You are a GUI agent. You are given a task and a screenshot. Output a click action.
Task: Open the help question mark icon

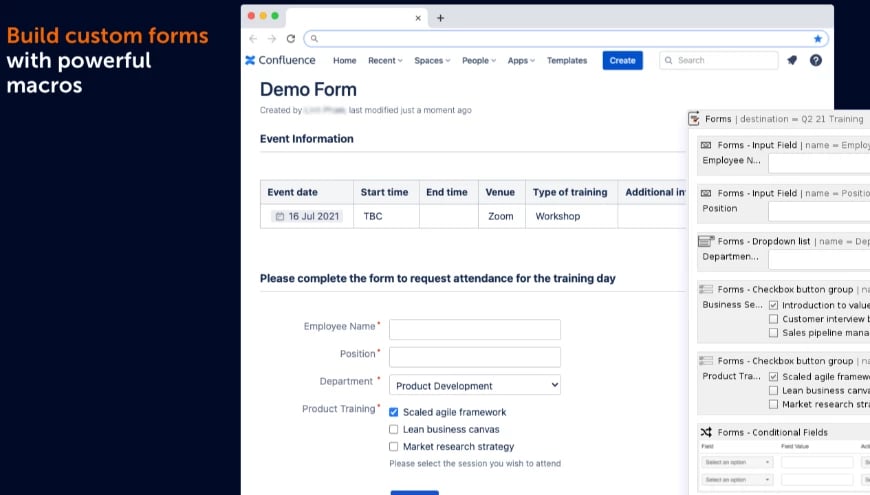(x=816, y=60)
